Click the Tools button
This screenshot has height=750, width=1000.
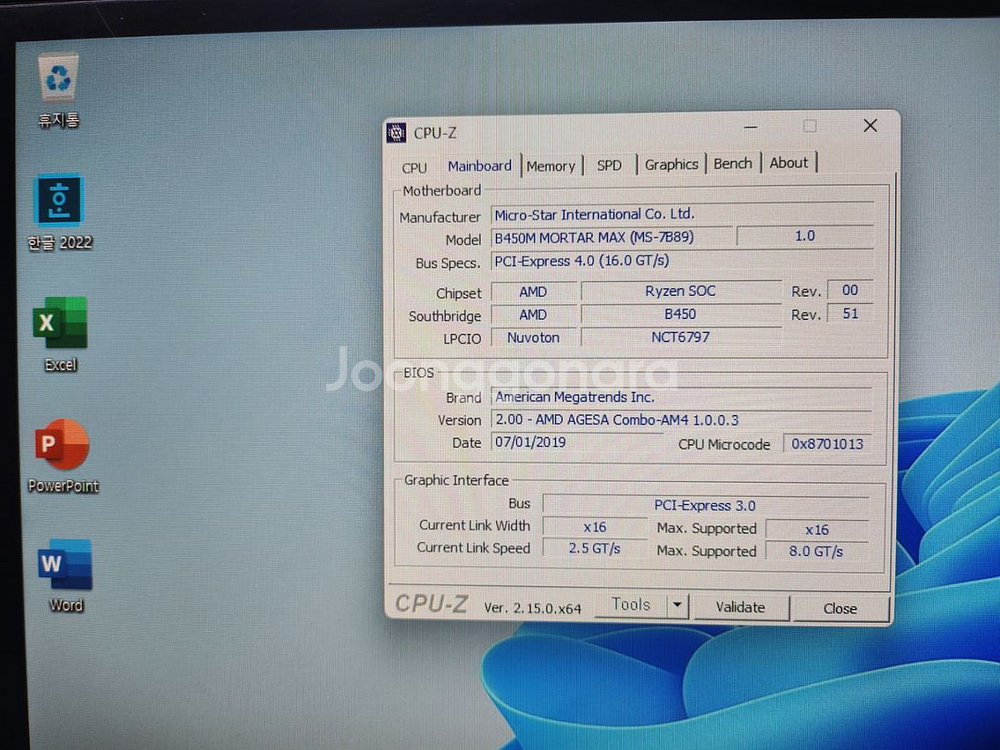click(x=631, y=605)
